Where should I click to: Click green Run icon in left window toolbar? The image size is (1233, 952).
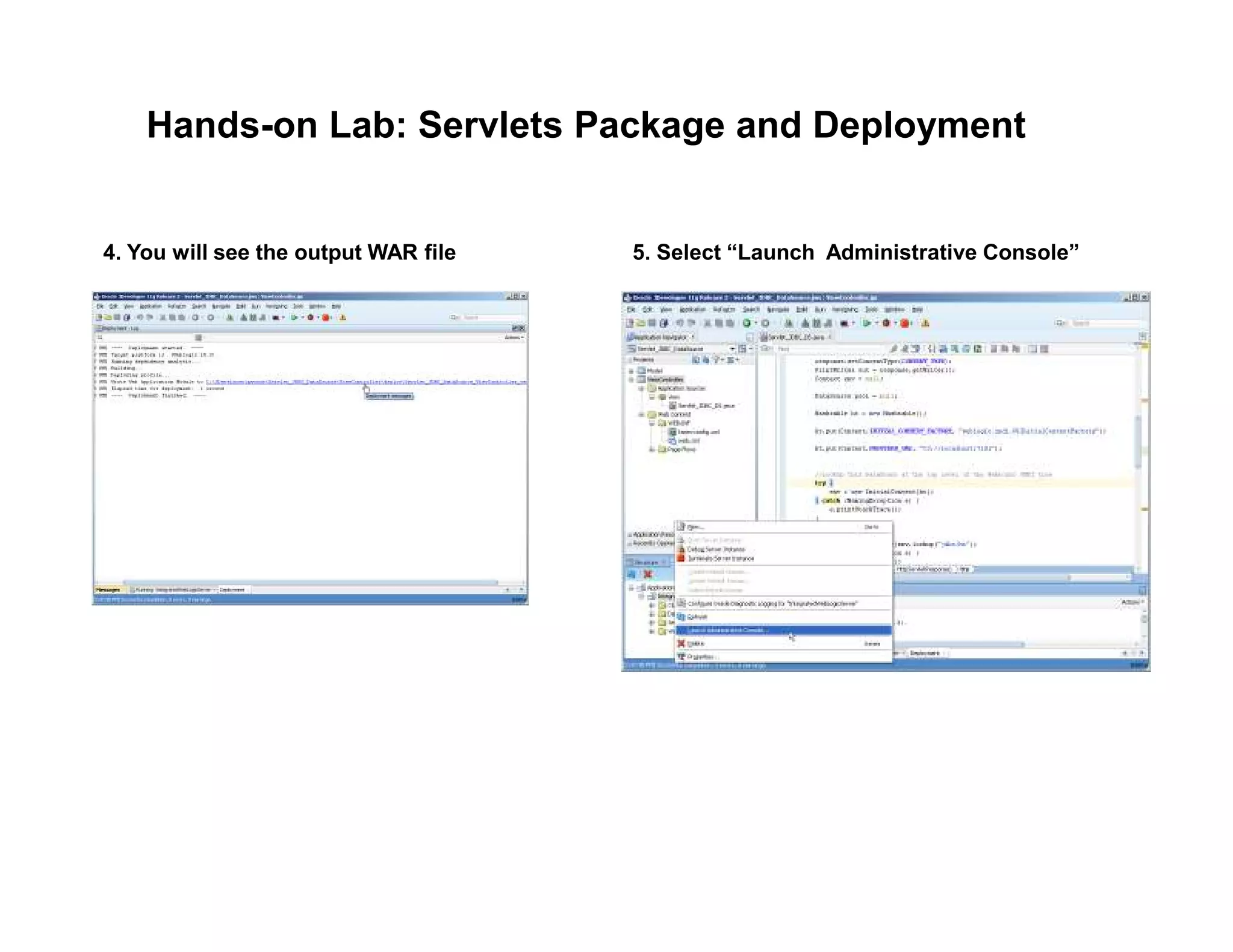pos(294,318)
